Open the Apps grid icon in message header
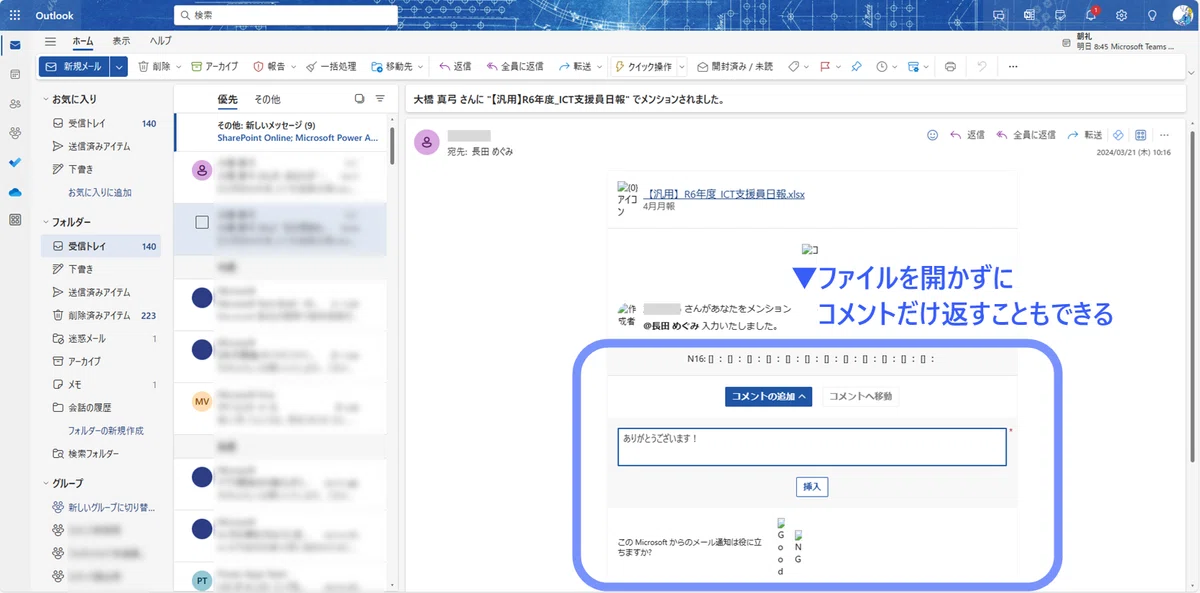 coord(1140,135)
